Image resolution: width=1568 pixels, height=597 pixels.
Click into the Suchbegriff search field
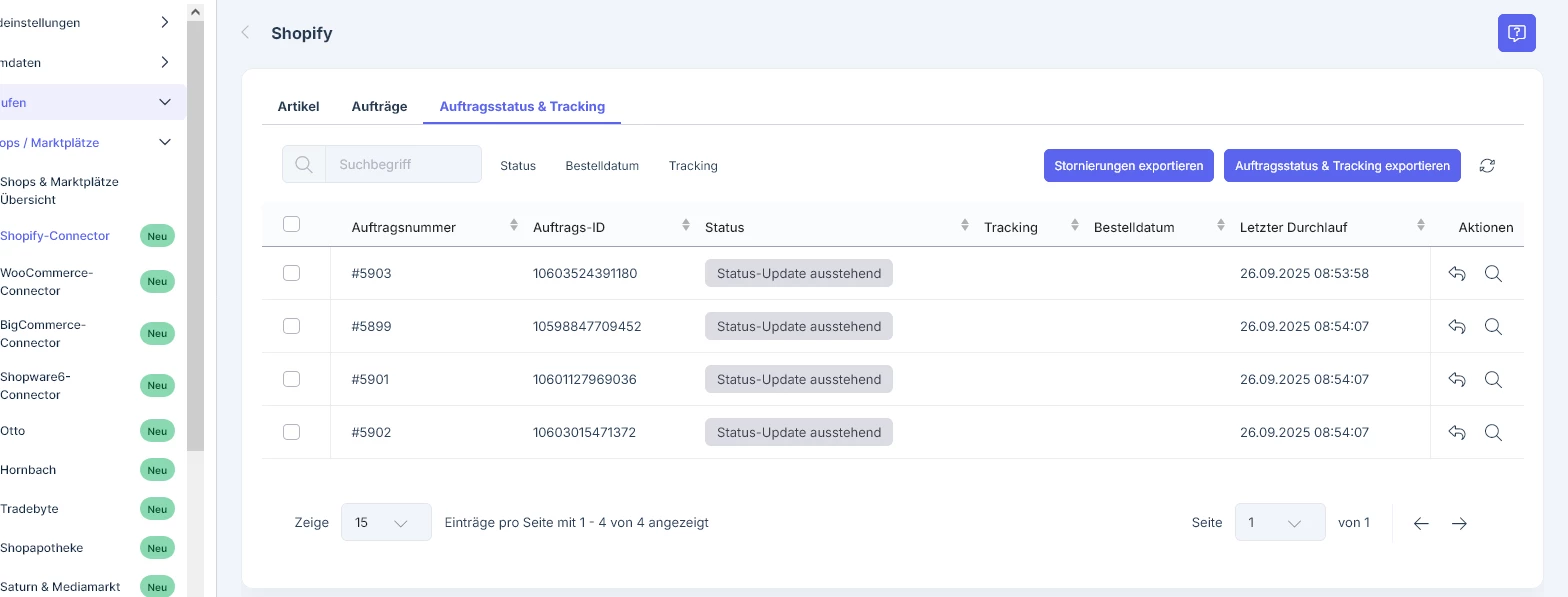point(403,165)
